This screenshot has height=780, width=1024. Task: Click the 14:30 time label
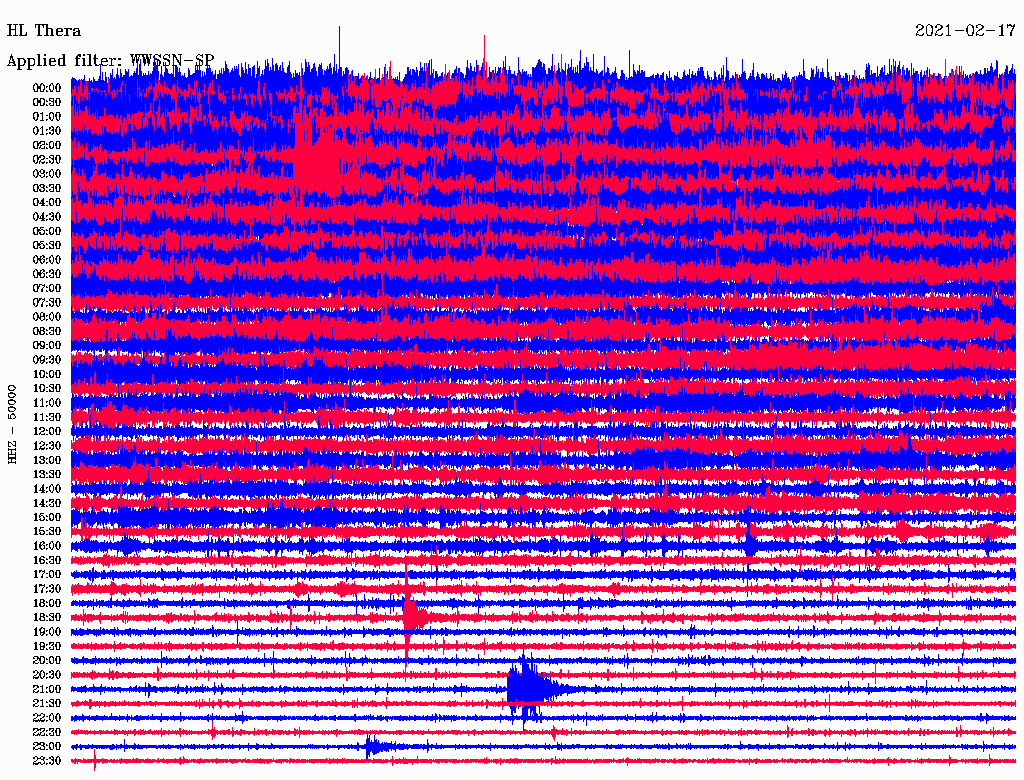47,503
